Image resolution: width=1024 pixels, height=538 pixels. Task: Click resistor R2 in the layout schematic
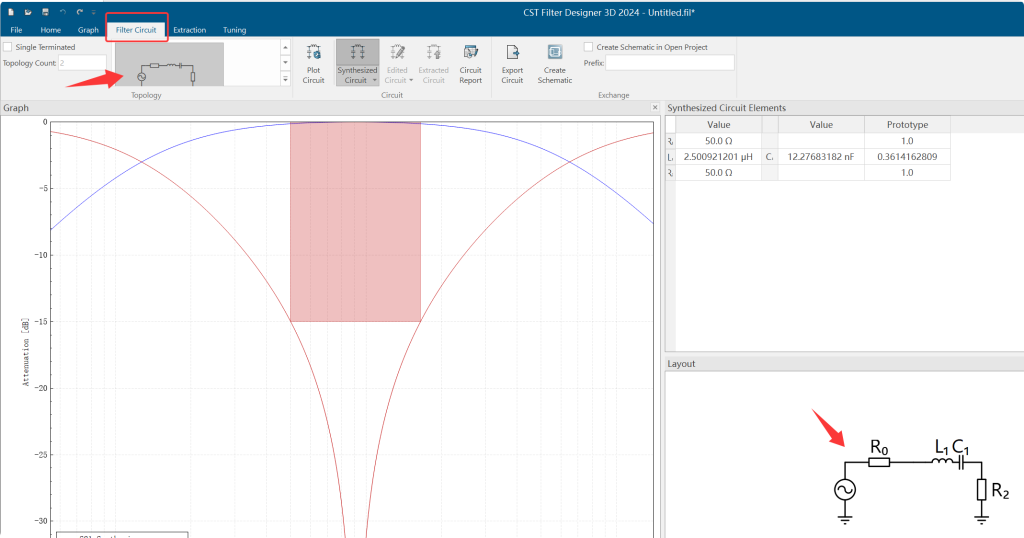(981, 490)
